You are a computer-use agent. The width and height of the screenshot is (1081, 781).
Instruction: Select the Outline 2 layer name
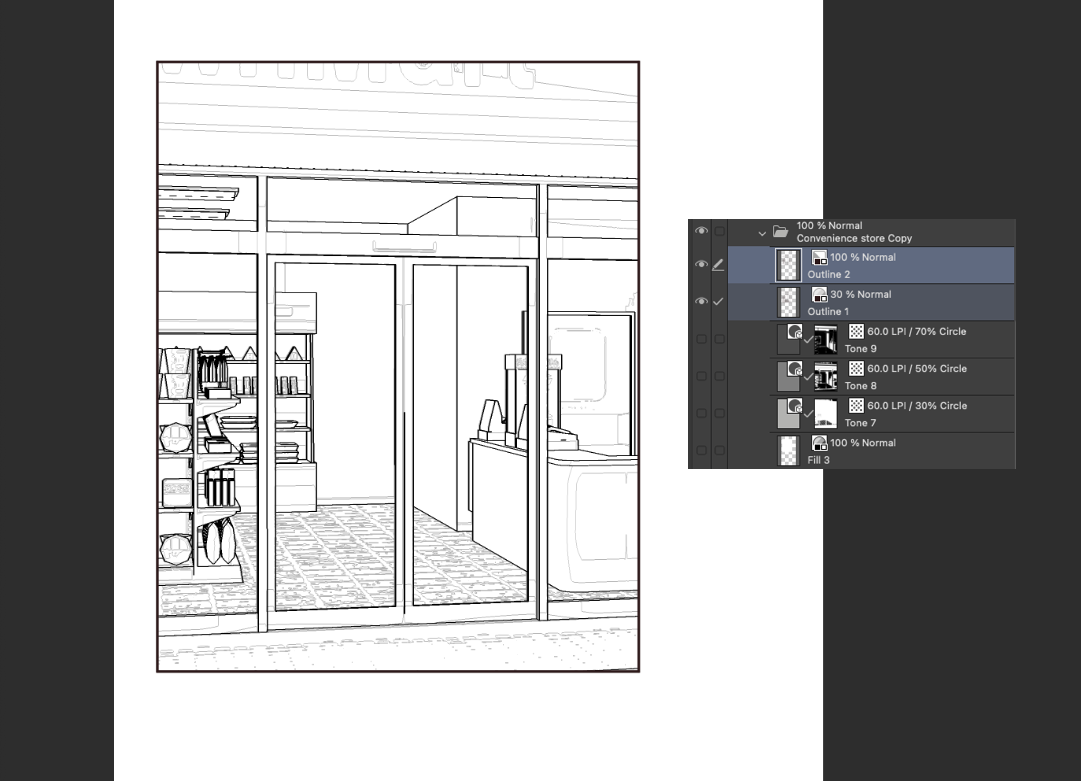pos(829,274)
